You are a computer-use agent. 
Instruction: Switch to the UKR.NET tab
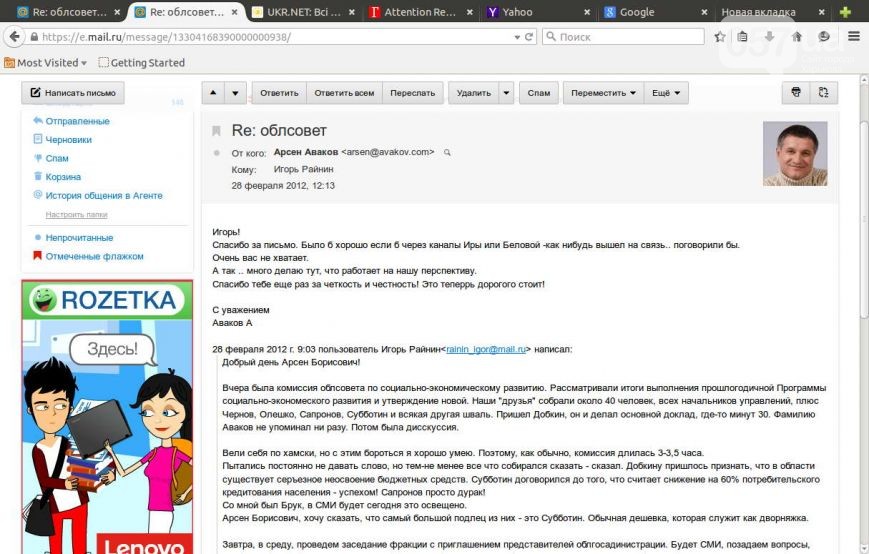pos(305,12)
